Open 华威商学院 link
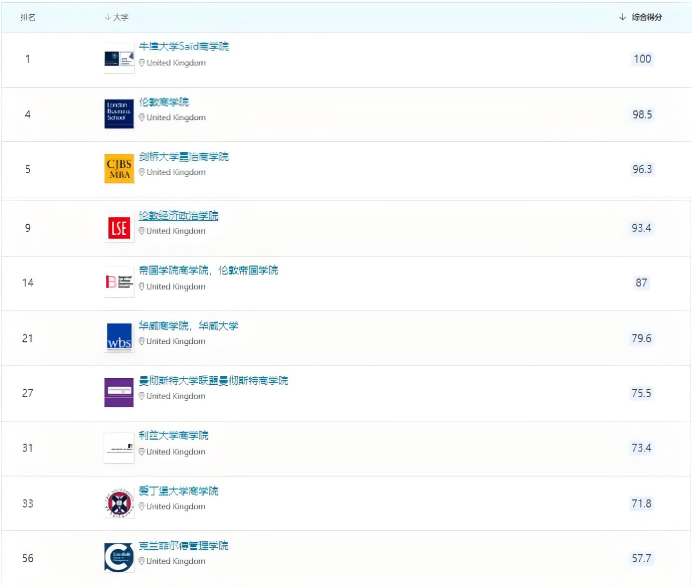 pos(188,326)
